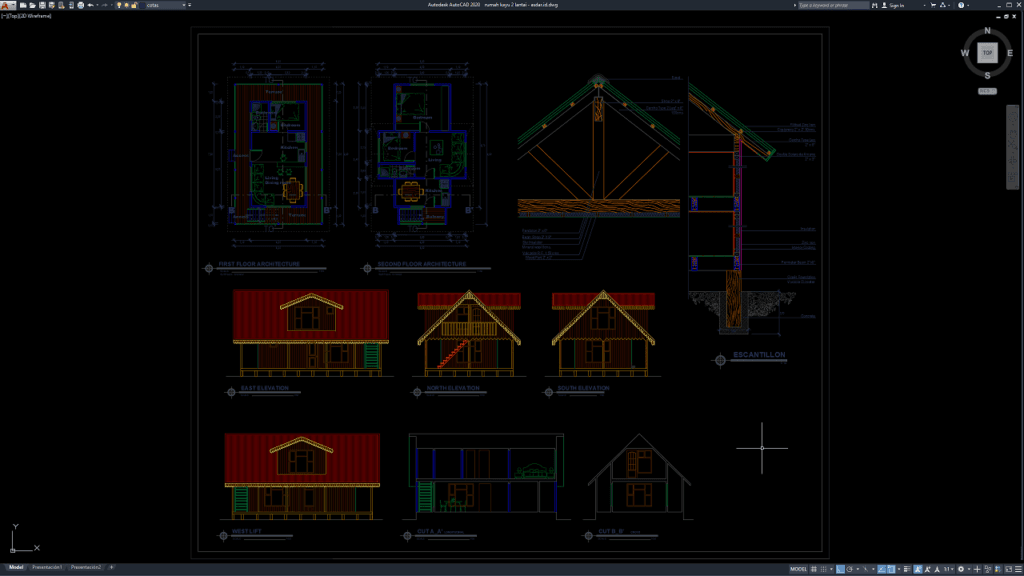
Task: Switch to the Presentación1 layout tab
Action: point(48,567)
